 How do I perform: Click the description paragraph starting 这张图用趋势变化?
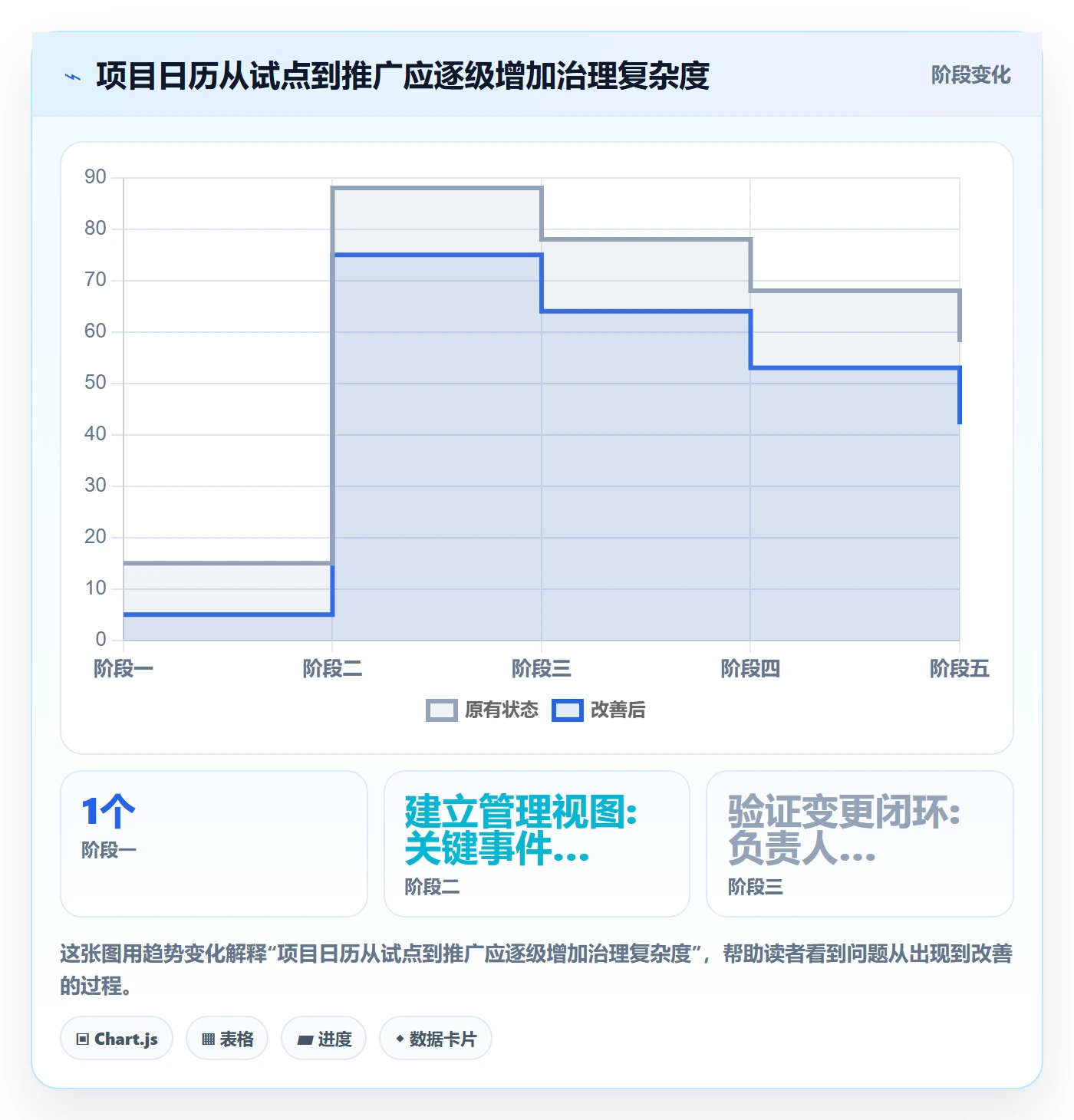[537, 970]
